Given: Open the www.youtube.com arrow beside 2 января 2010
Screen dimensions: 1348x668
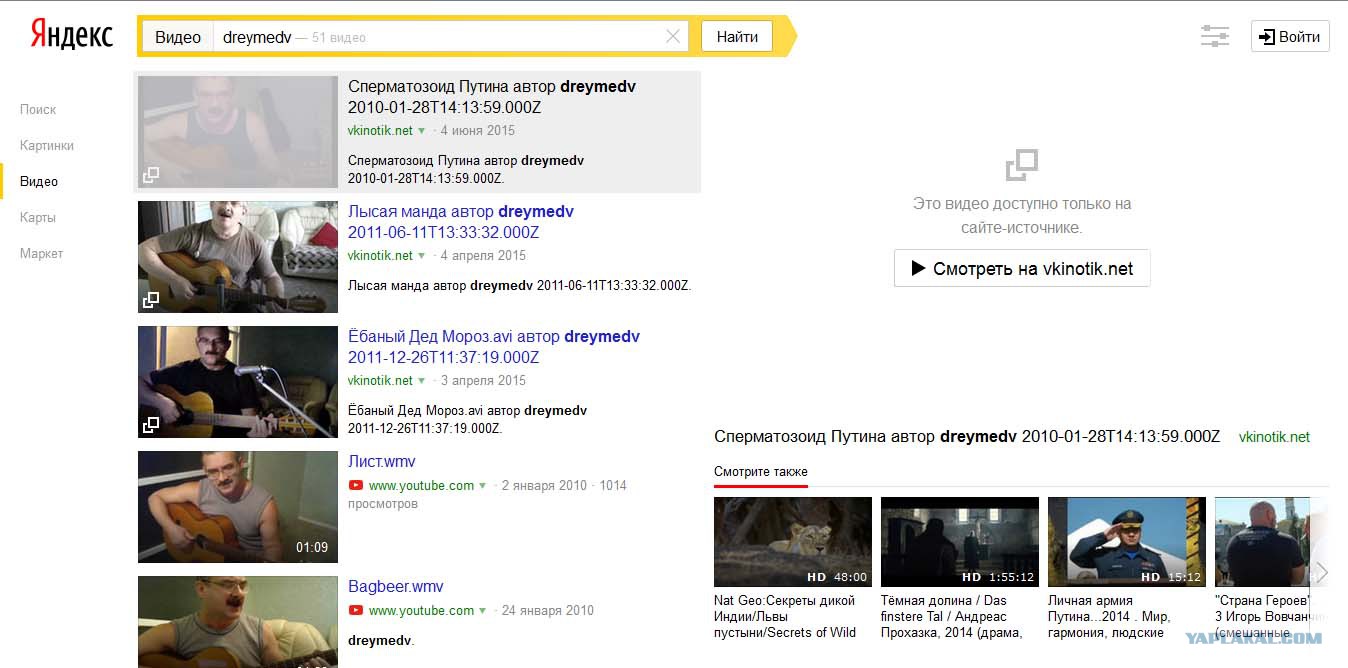Looking at the screenshot, I should (x=483, y=486).
